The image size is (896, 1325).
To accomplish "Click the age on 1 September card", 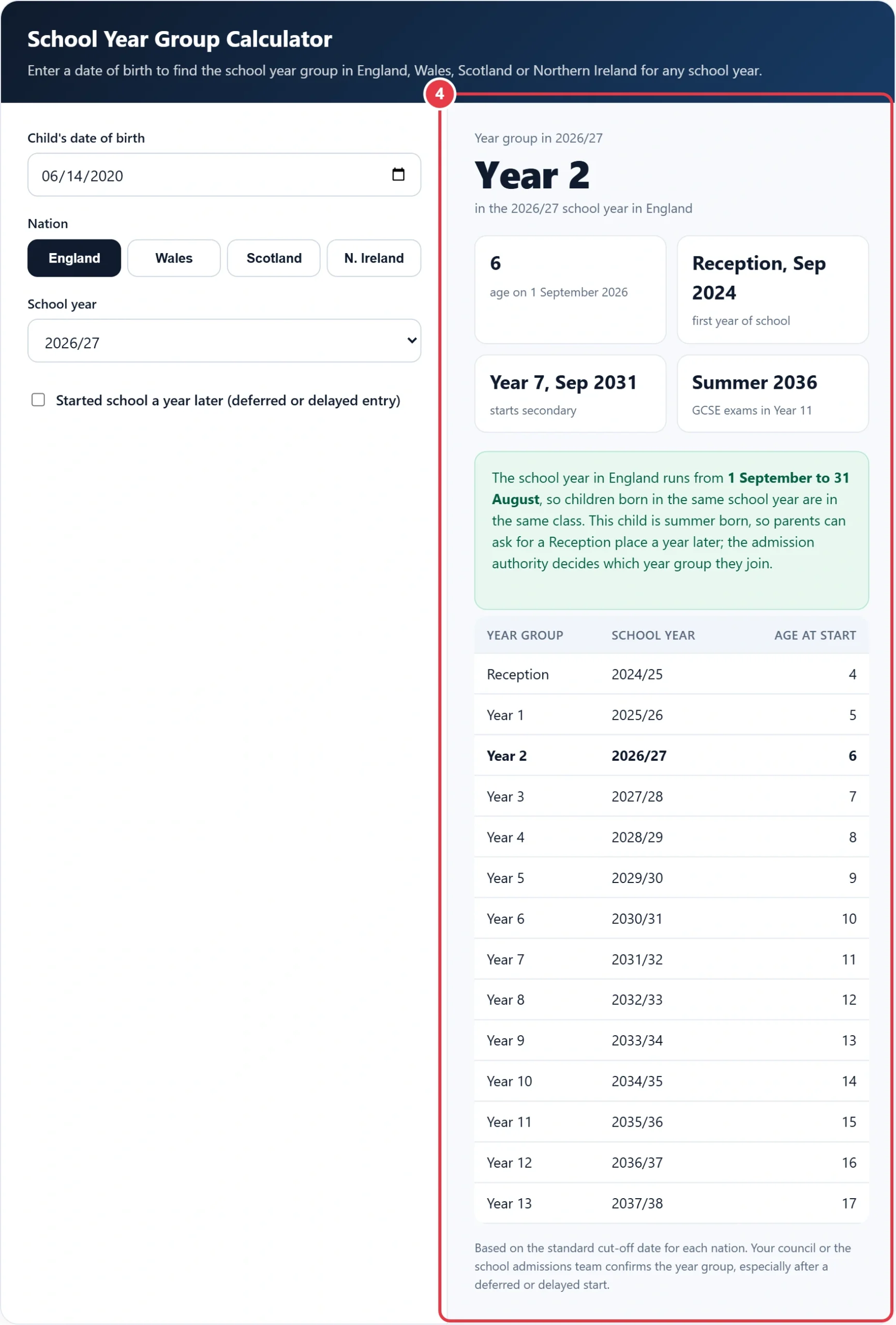I will (570, 290).
